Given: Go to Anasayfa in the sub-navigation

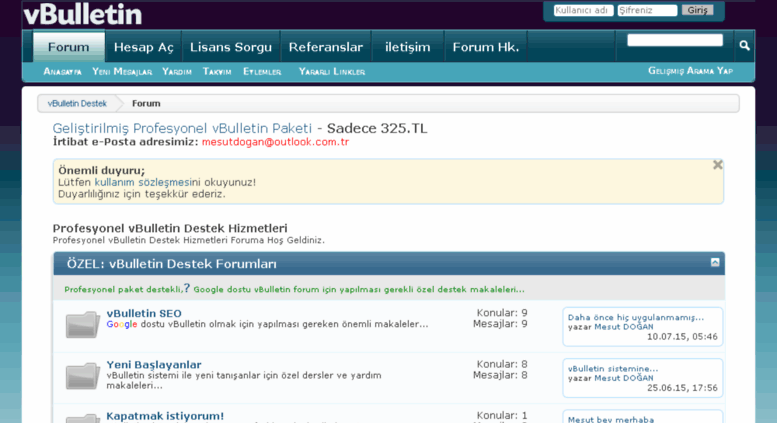Looking at the screenshot, I should [62, 72].
